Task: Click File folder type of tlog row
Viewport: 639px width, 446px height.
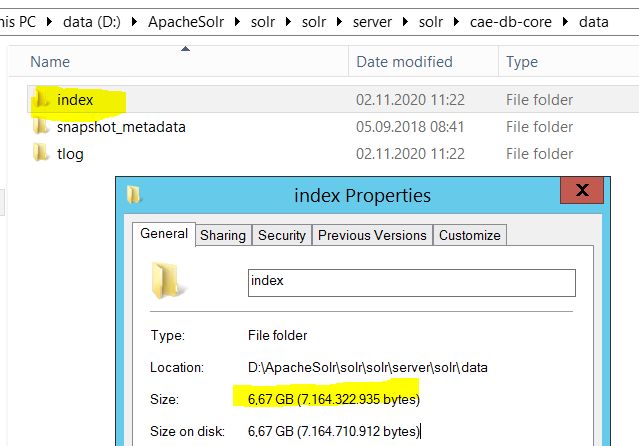Action: pyautogui.click(x=539, y=154)
